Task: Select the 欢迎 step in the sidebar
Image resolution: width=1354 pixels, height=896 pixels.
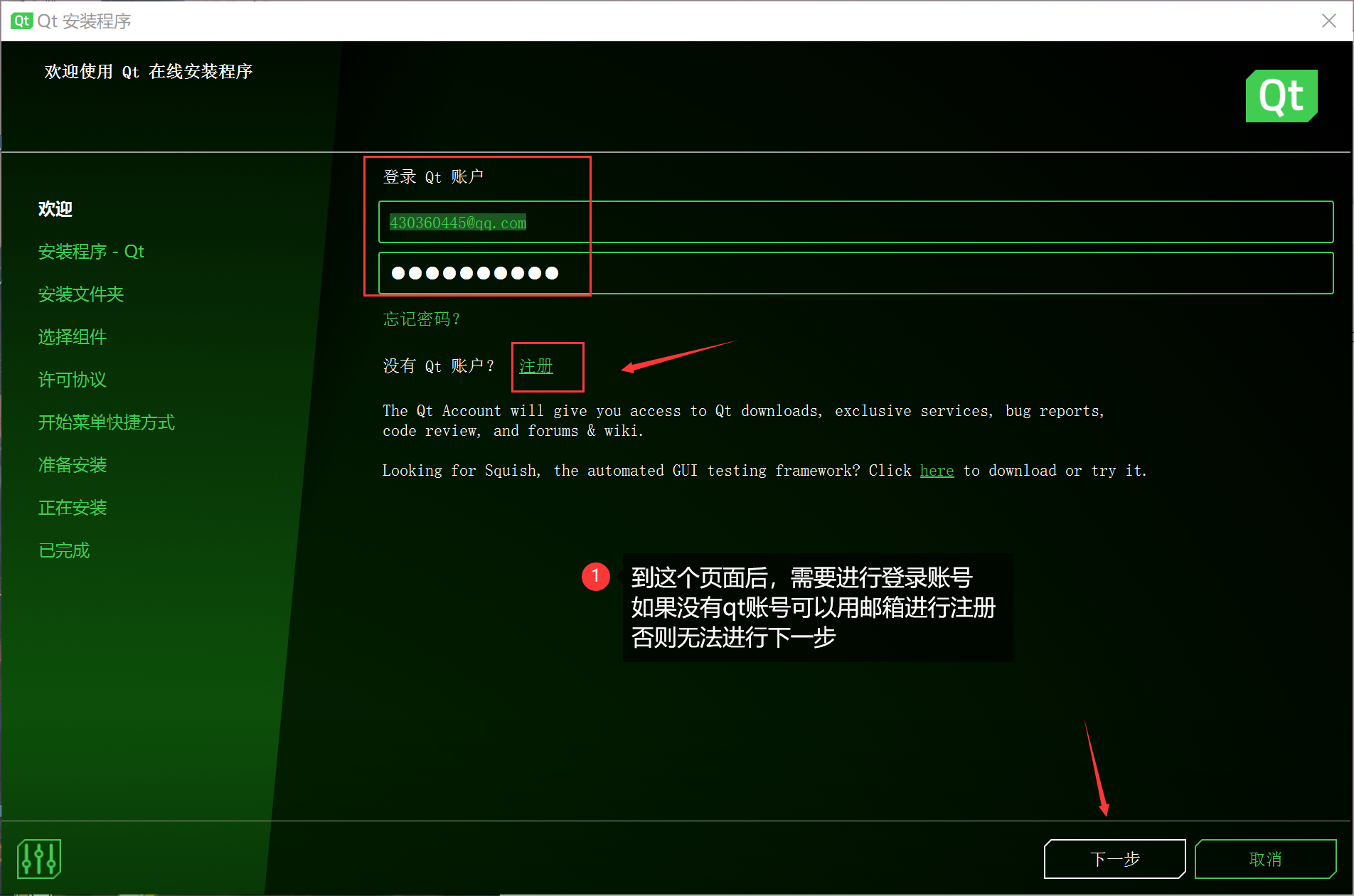Action: [55, 209]
